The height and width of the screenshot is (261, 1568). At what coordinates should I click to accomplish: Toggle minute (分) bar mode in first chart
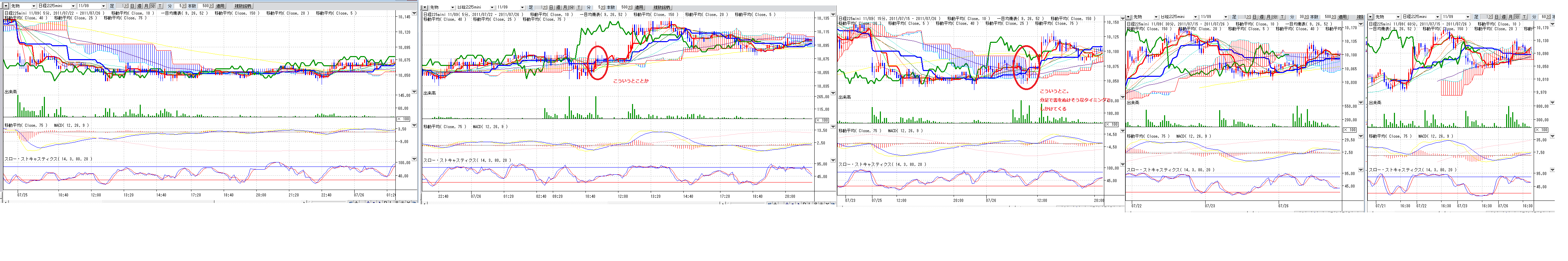(153, 6)
